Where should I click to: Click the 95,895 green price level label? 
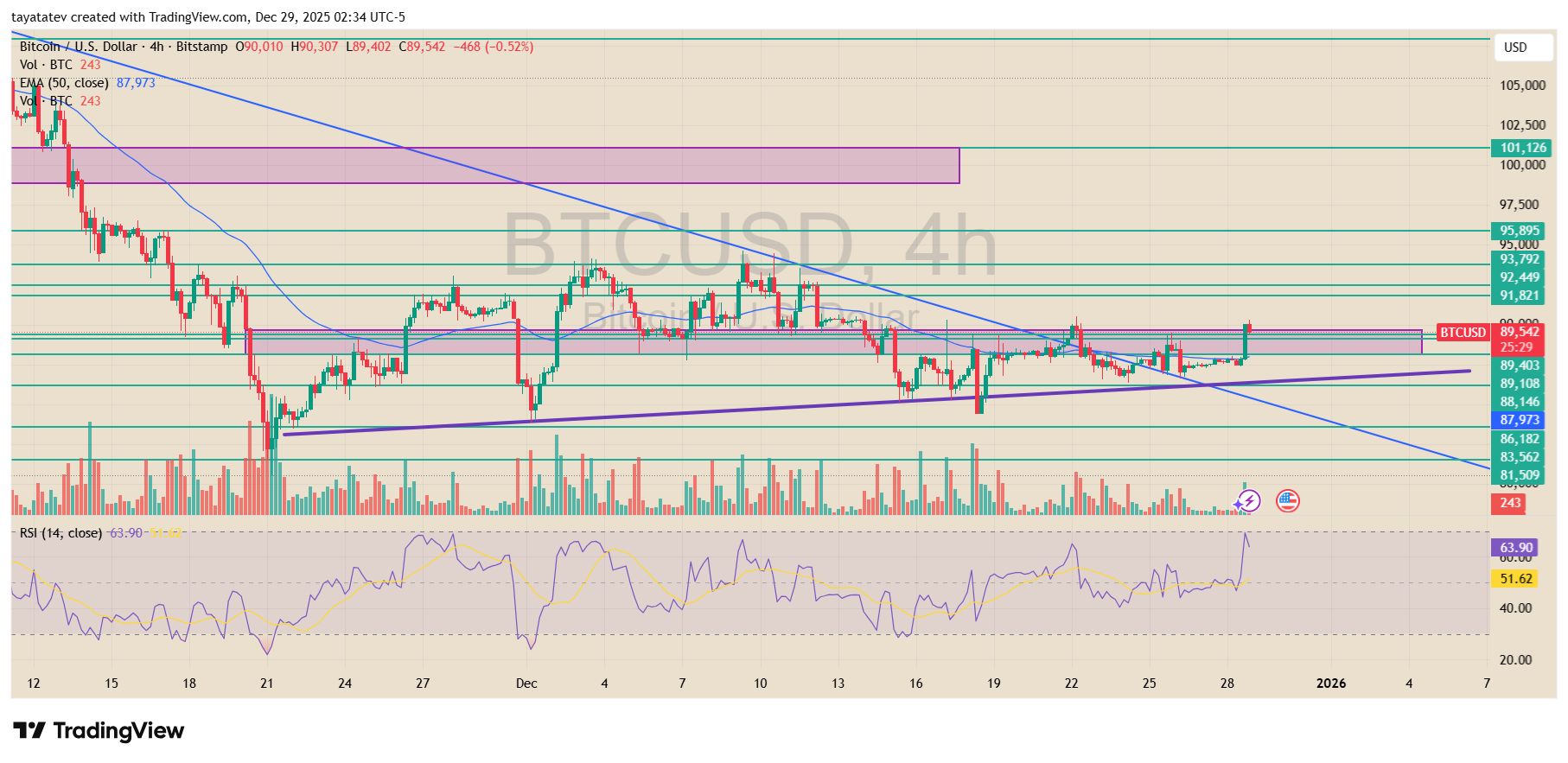coord(1519,231)
